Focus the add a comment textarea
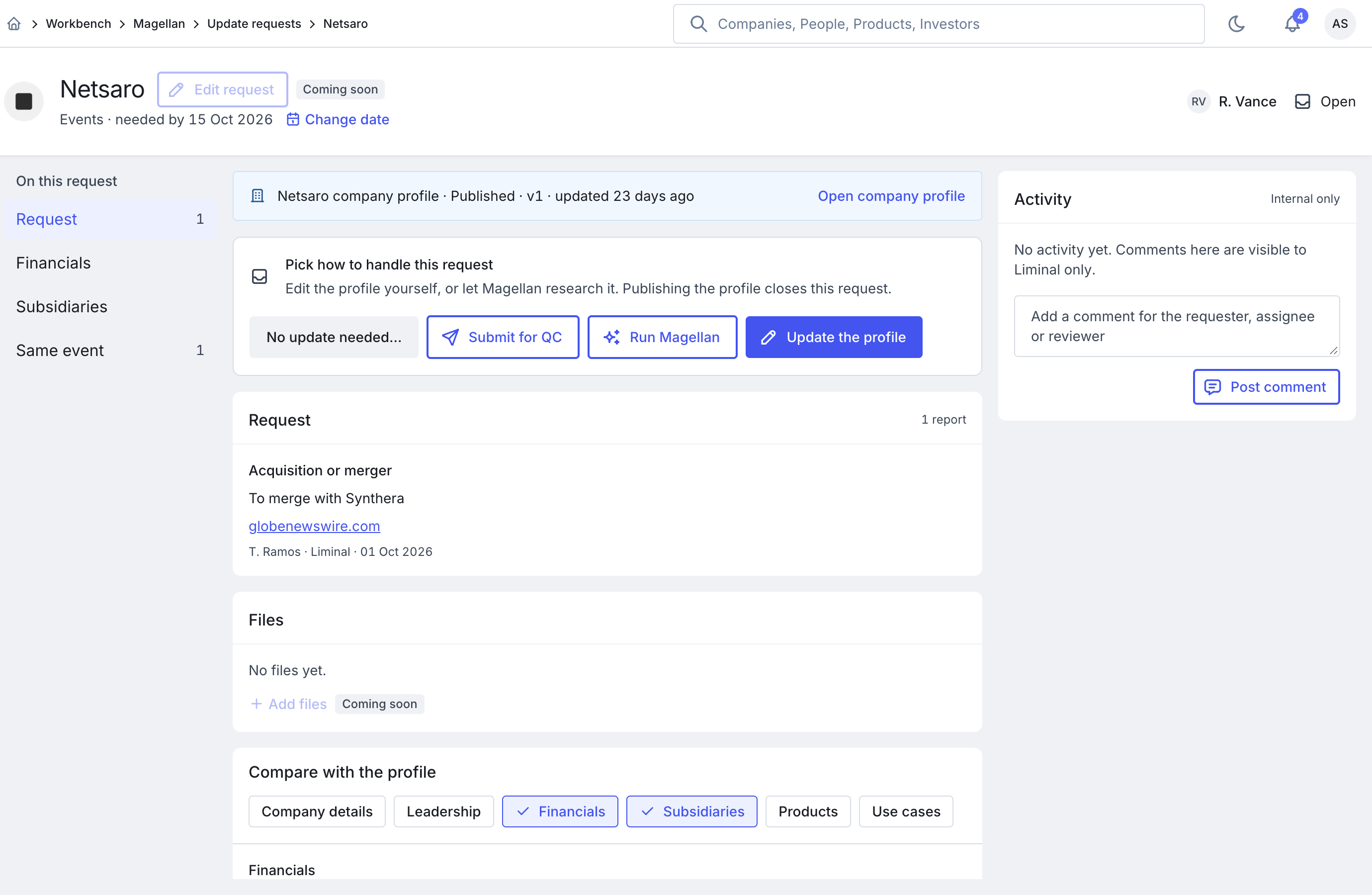The height and width of the screenshot is (895, 1372). click(1177, 326)
